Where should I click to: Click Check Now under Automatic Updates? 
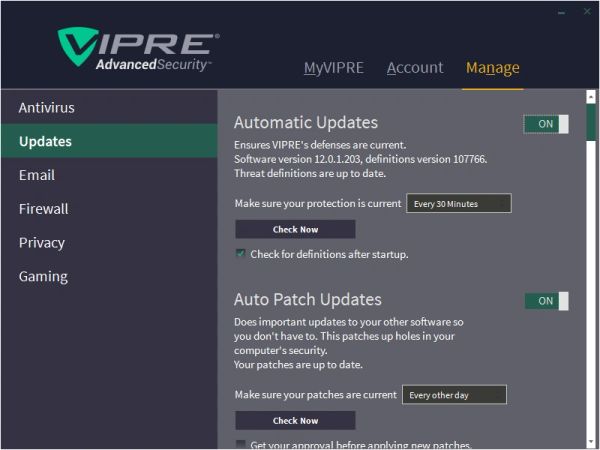coord(295,229)
